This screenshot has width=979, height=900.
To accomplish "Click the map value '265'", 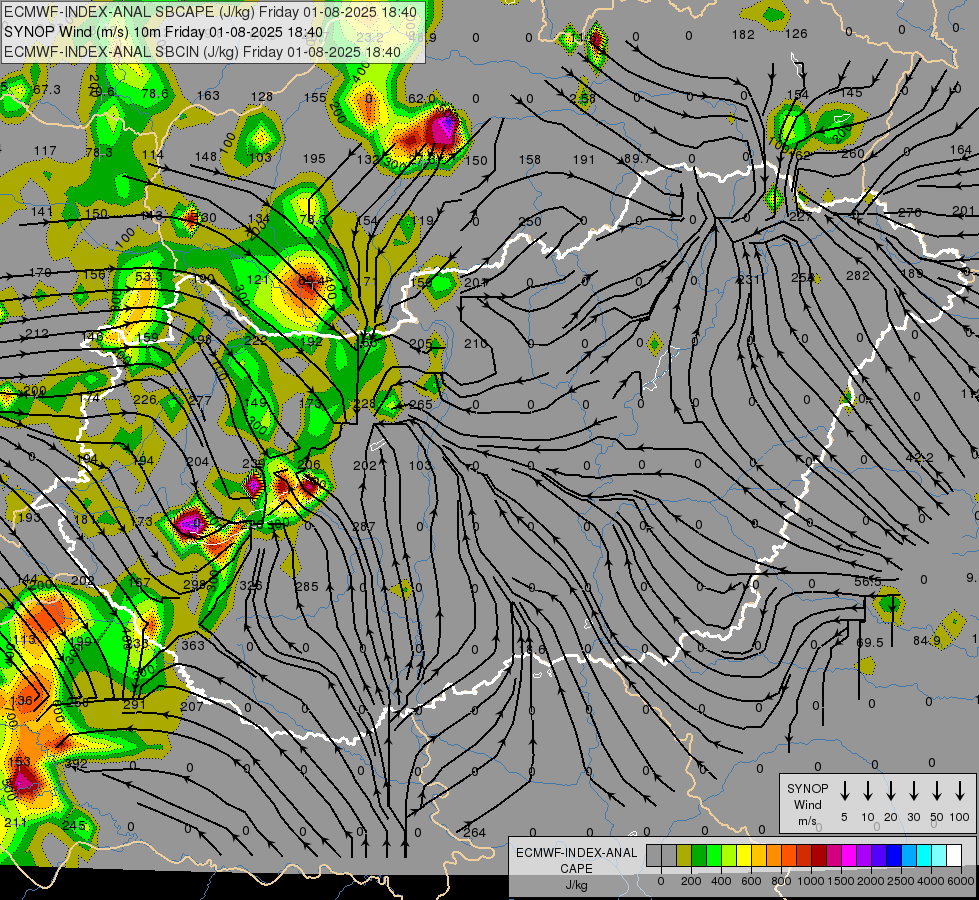I will pyautogui.click(x=421, y=404).
